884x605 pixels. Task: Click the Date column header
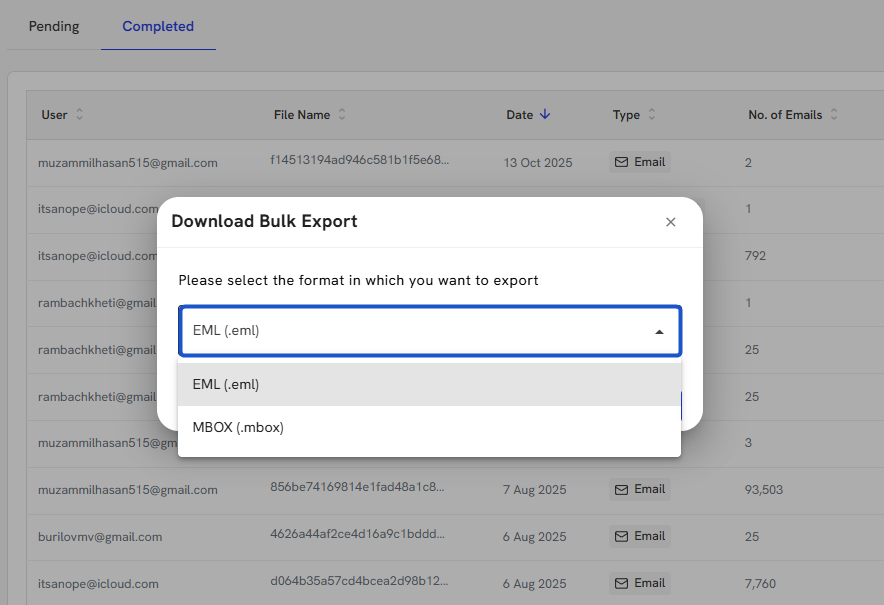[519, 115]
